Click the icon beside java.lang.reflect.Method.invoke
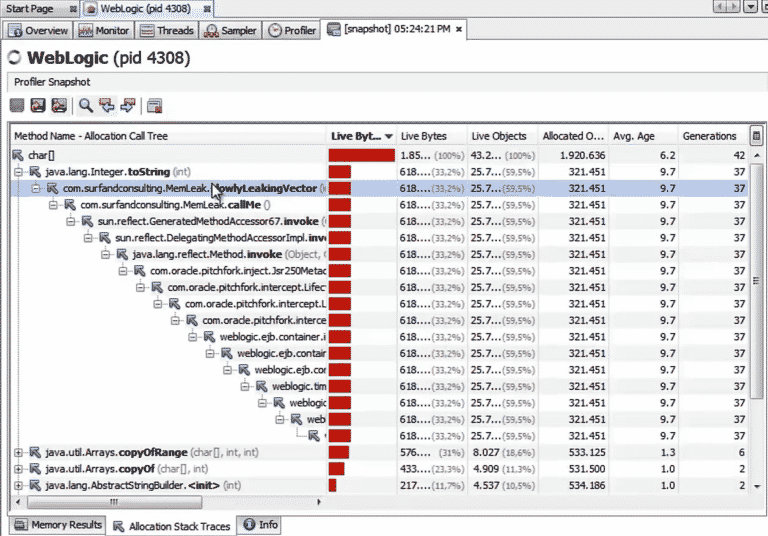768x536 pixels. pyautogui.click(x=122, y=254)
